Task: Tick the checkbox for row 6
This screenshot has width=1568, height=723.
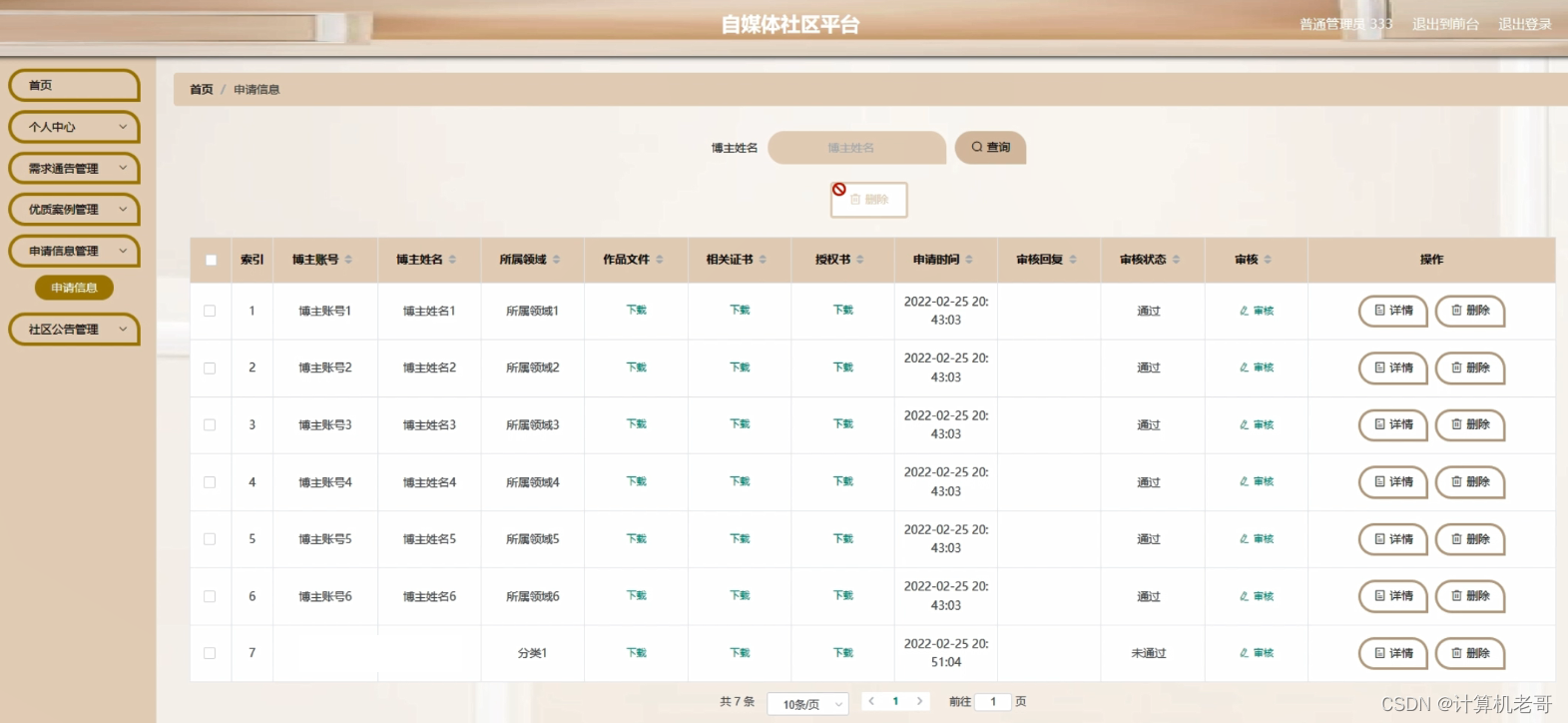Action: point(210,596)
